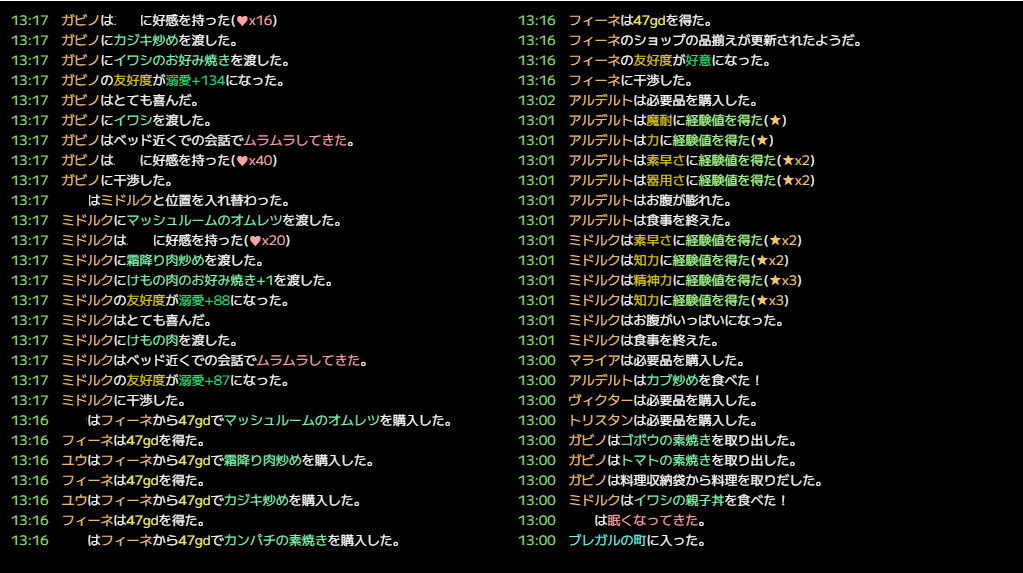Click the heart icon beside x40

[x=241, y=160]
